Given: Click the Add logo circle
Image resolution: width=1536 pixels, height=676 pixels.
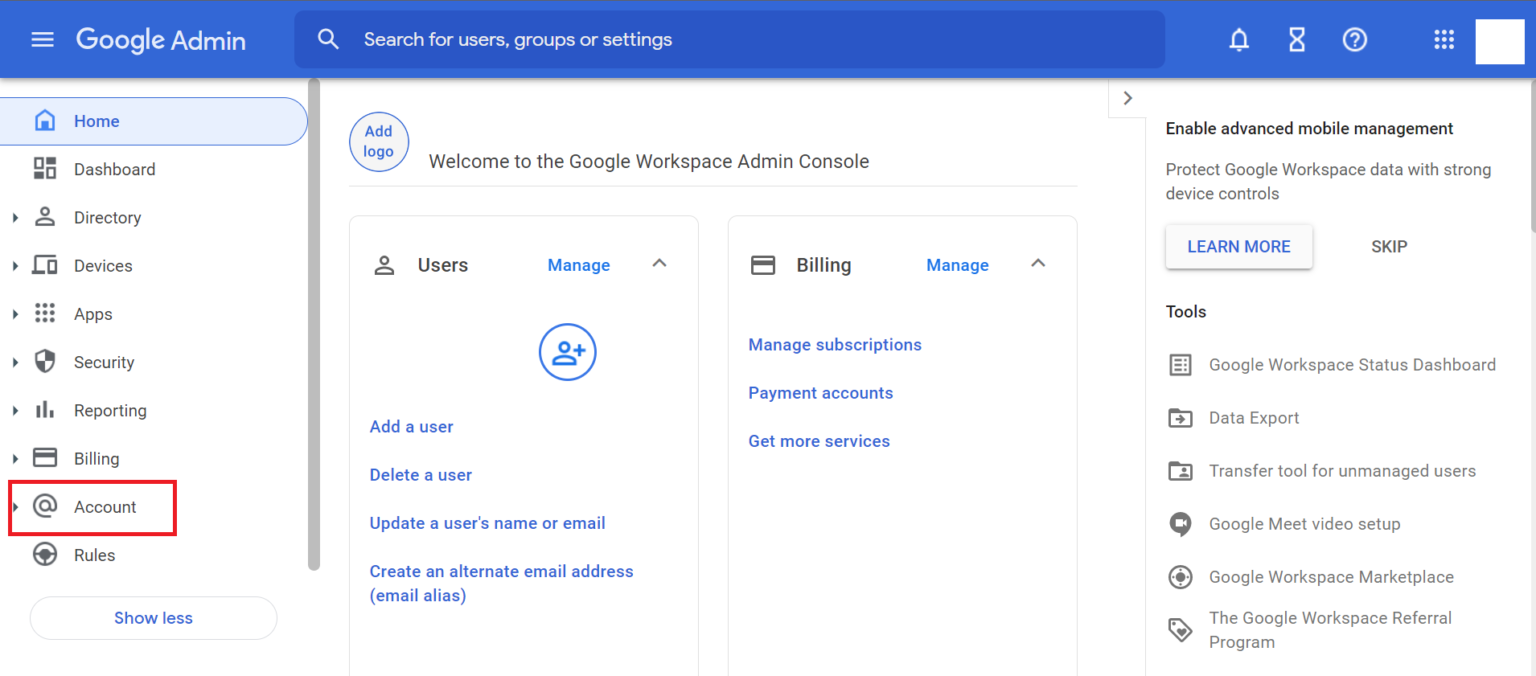Looking at the screenshot, I should point(378,141).
